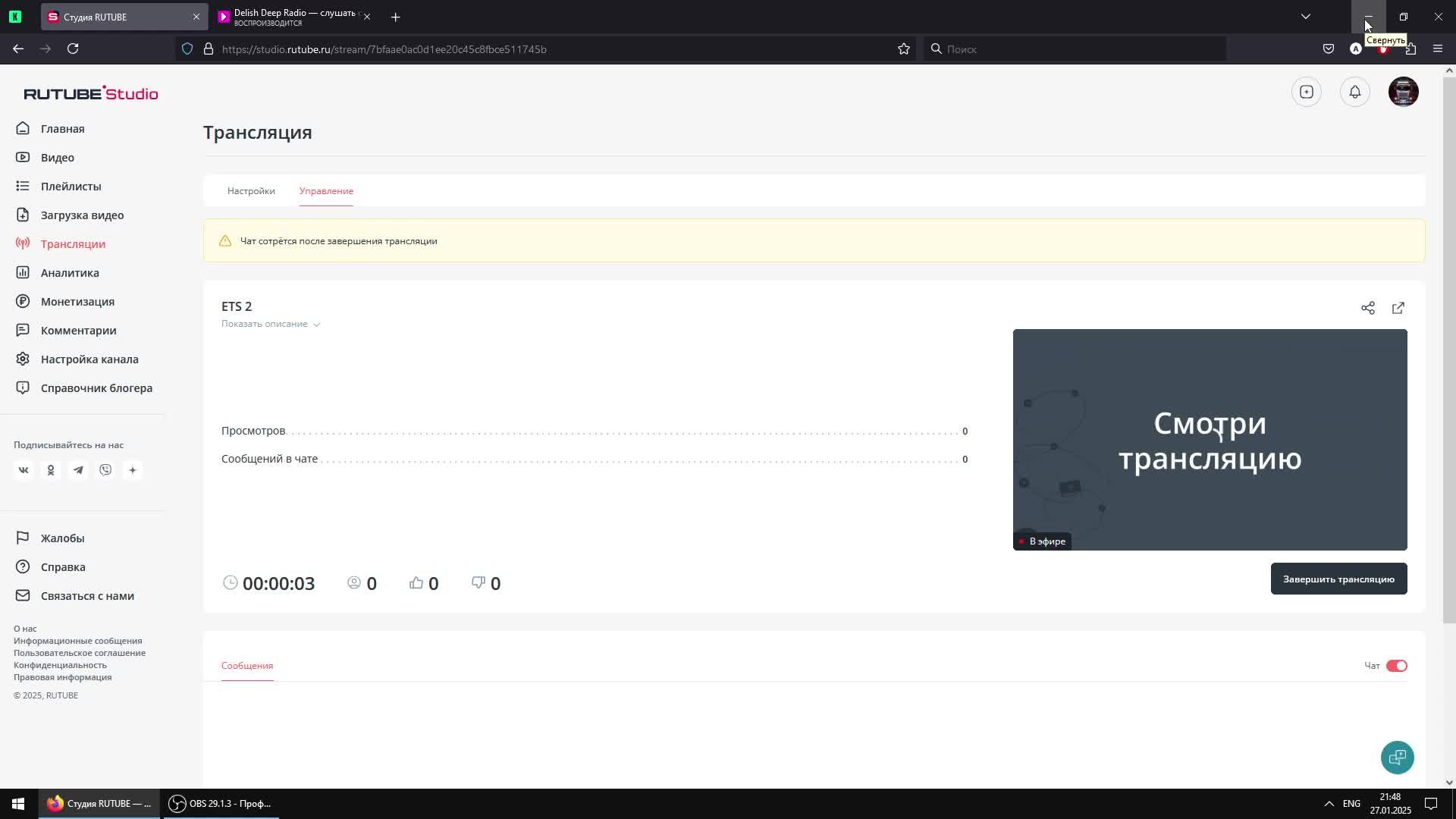Open the browser hamburger menu
This screenshot has width=1456, height=819.
pos(1438,49)
